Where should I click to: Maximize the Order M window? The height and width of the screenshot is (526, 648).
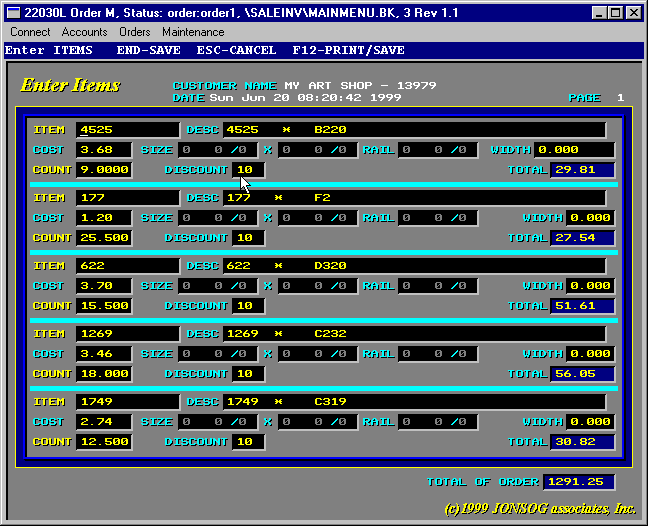pyautogui.click(x=615, y=13)
